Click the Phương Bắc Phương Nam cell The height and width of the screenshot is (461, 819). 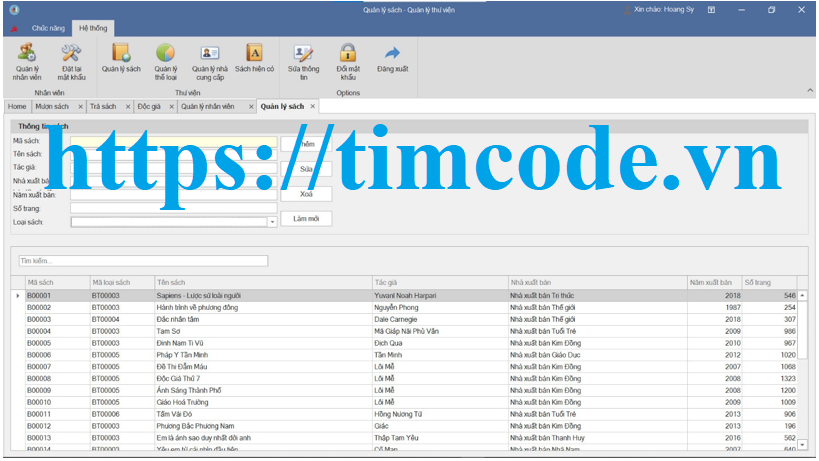(263, 426)
